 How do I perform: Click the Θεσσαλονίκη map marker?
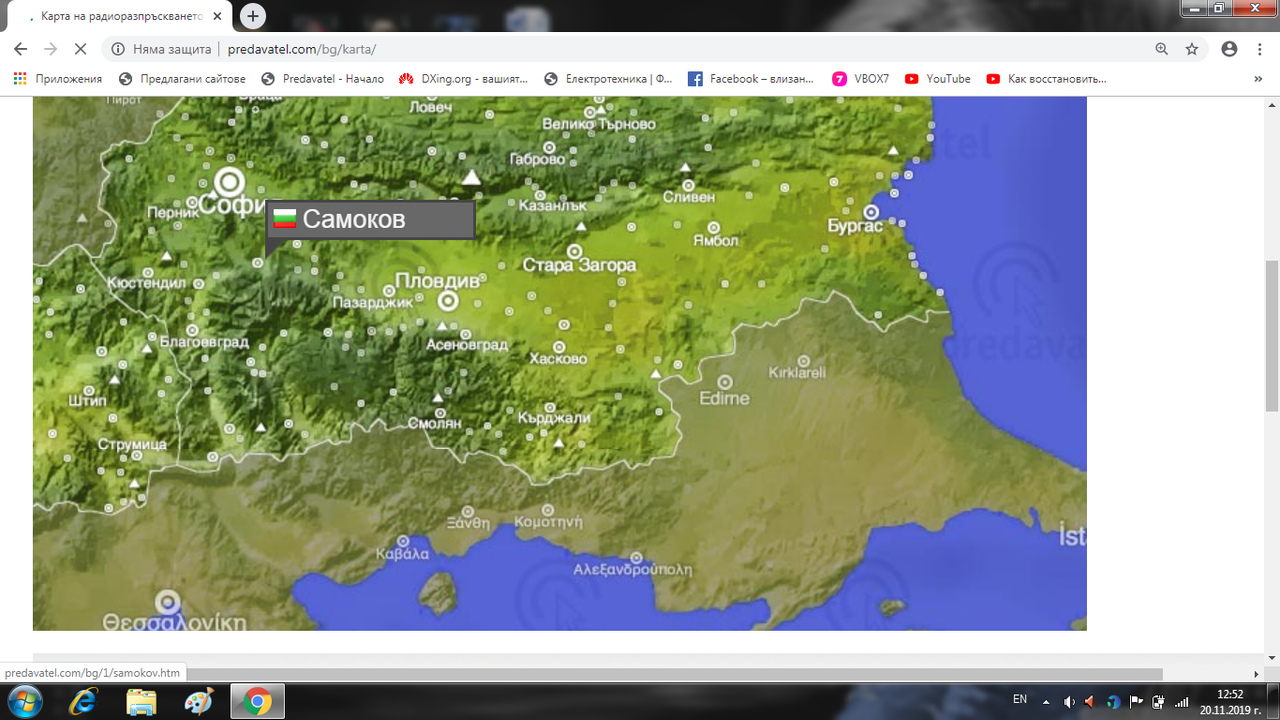[168, 602]
